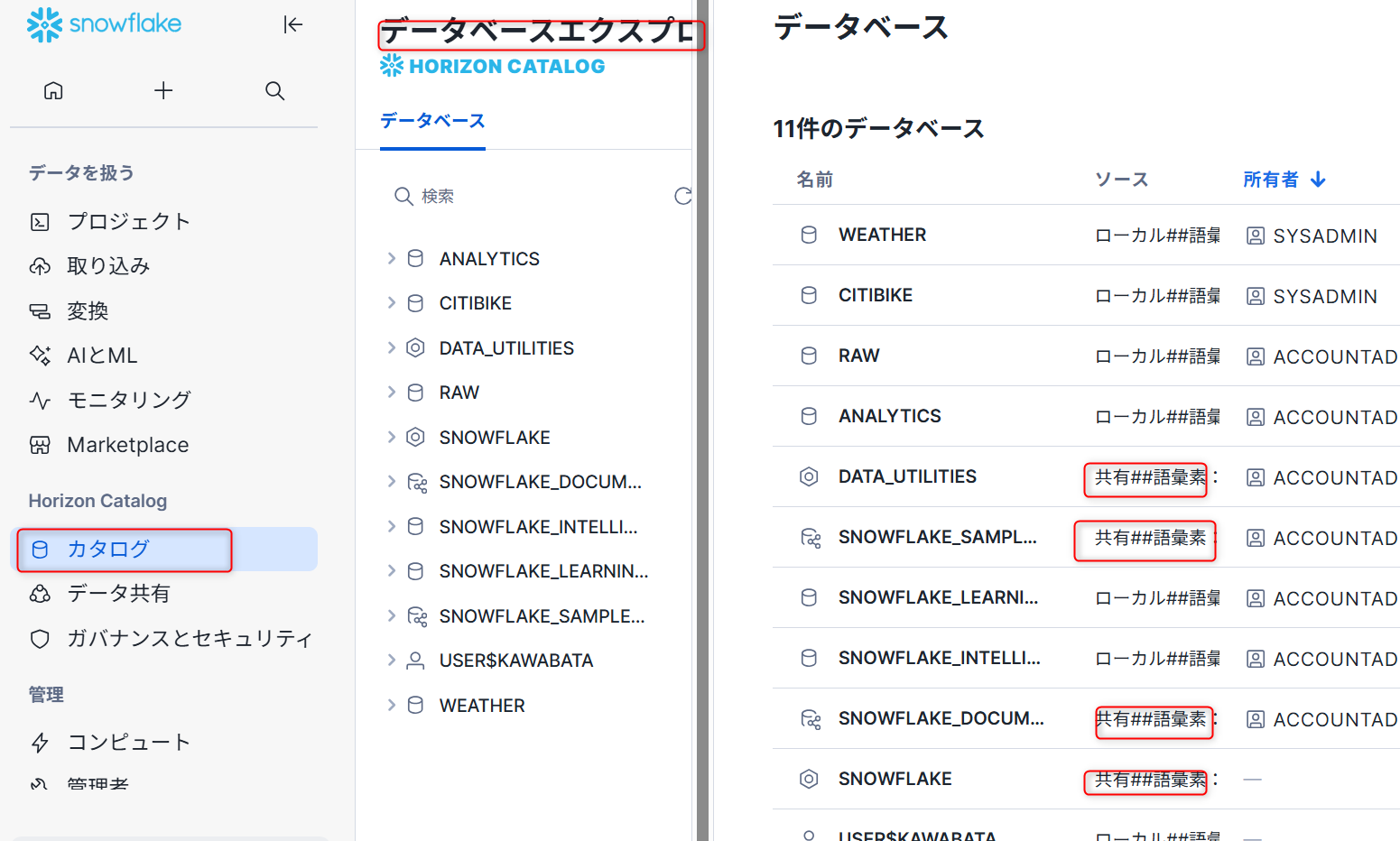Click the owner role icon beside SYSADMIN for WEATHER

[1255, 236]
